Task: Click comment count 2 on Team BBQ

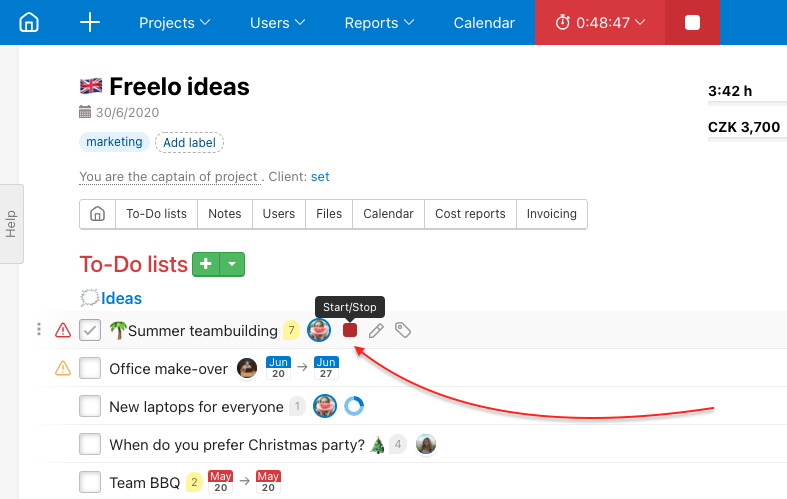Action: coord(194,482)
